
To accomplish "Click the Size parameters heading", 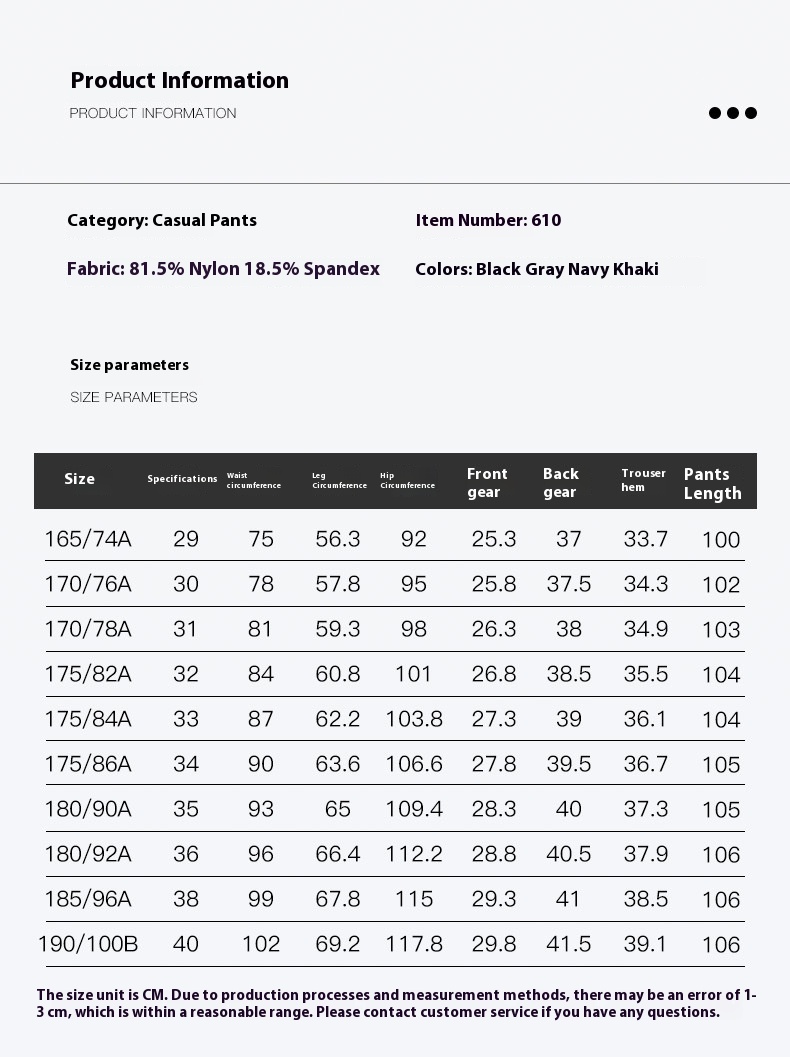I will (129, 365).
